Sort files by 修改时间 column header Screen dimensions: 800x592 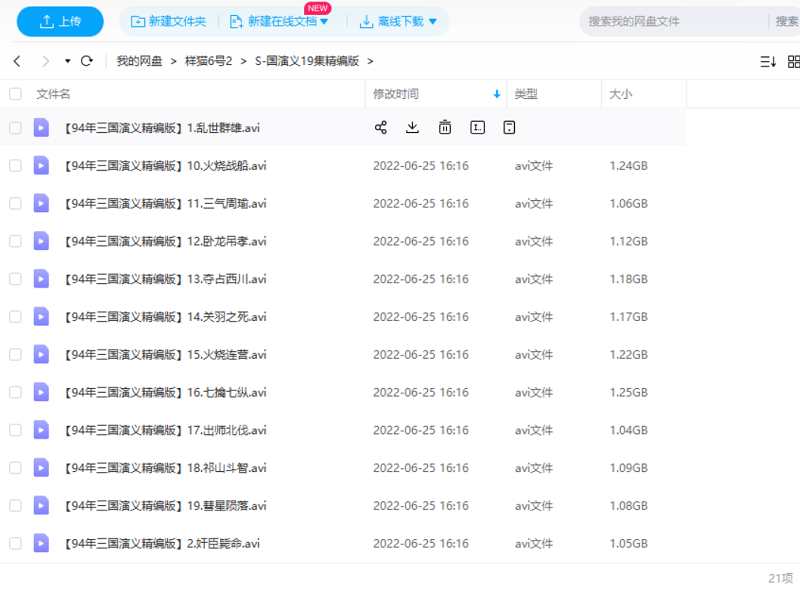click(x=396, y=94)
